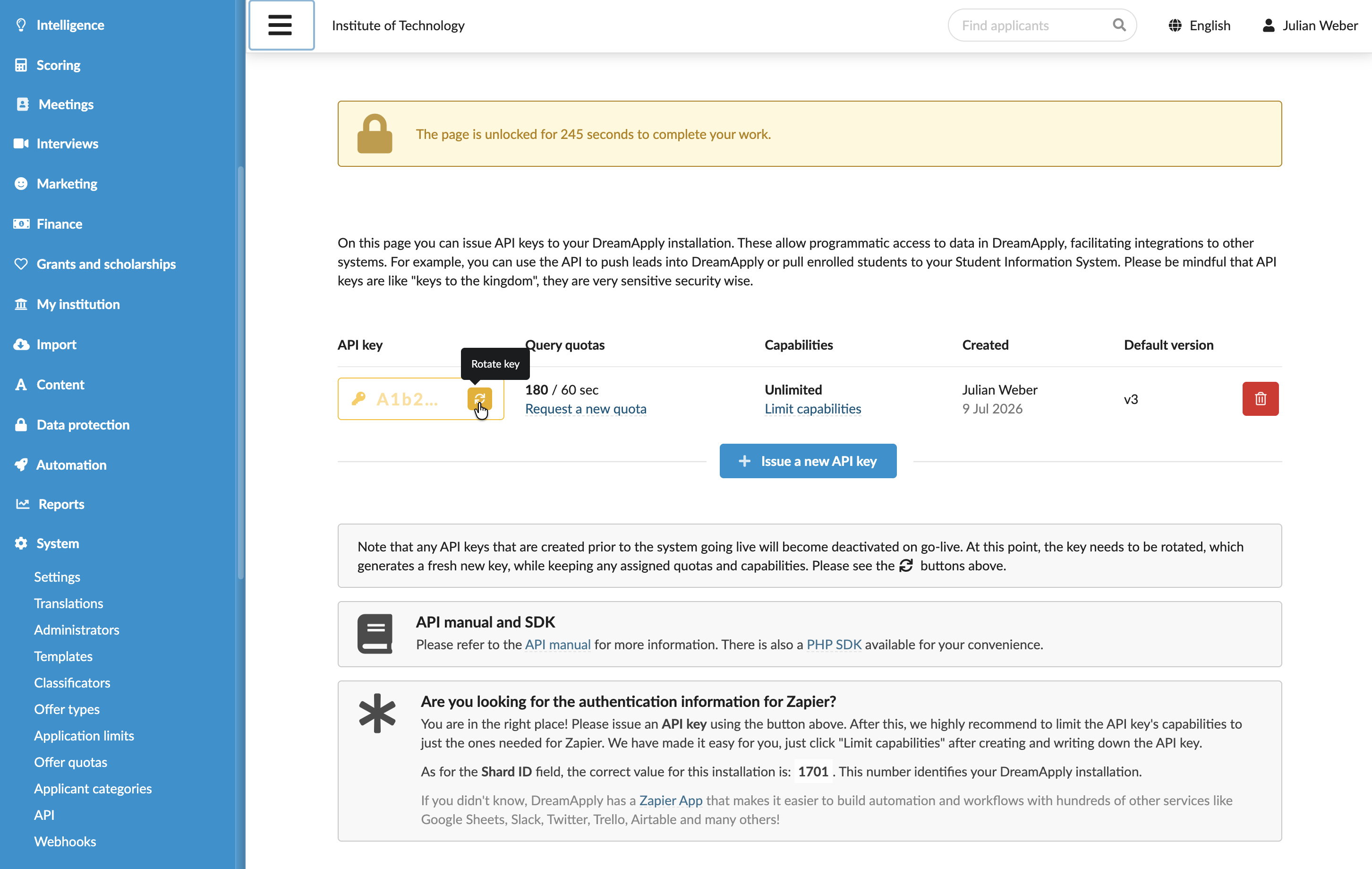Open Administrators under System
This screenshot has width=1372, height=869.
77,629
